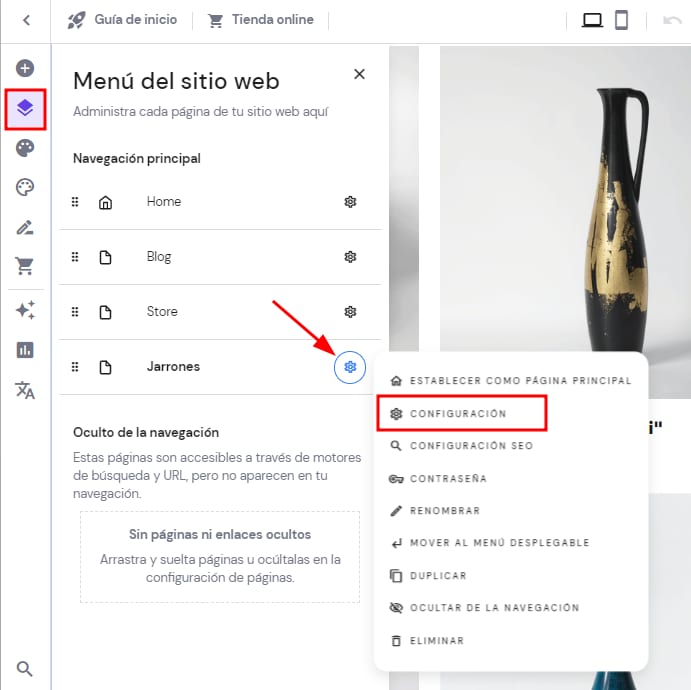Click the undo arrow
Viewport: 691px width, 690px height.
672,20
